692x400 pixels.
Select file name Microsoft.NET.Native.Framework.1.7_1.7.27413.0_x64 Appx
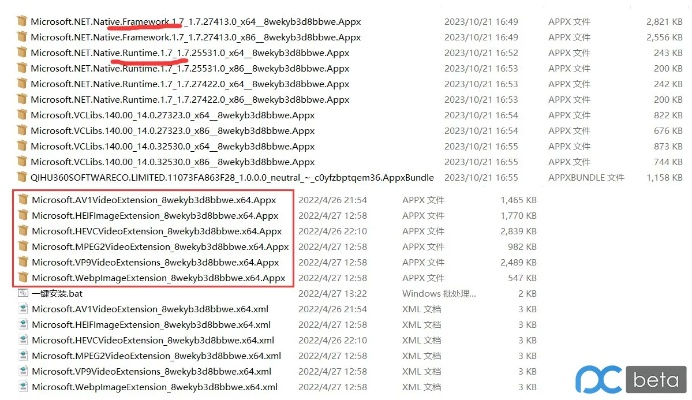pyautogui.click(x=196, y=22)
